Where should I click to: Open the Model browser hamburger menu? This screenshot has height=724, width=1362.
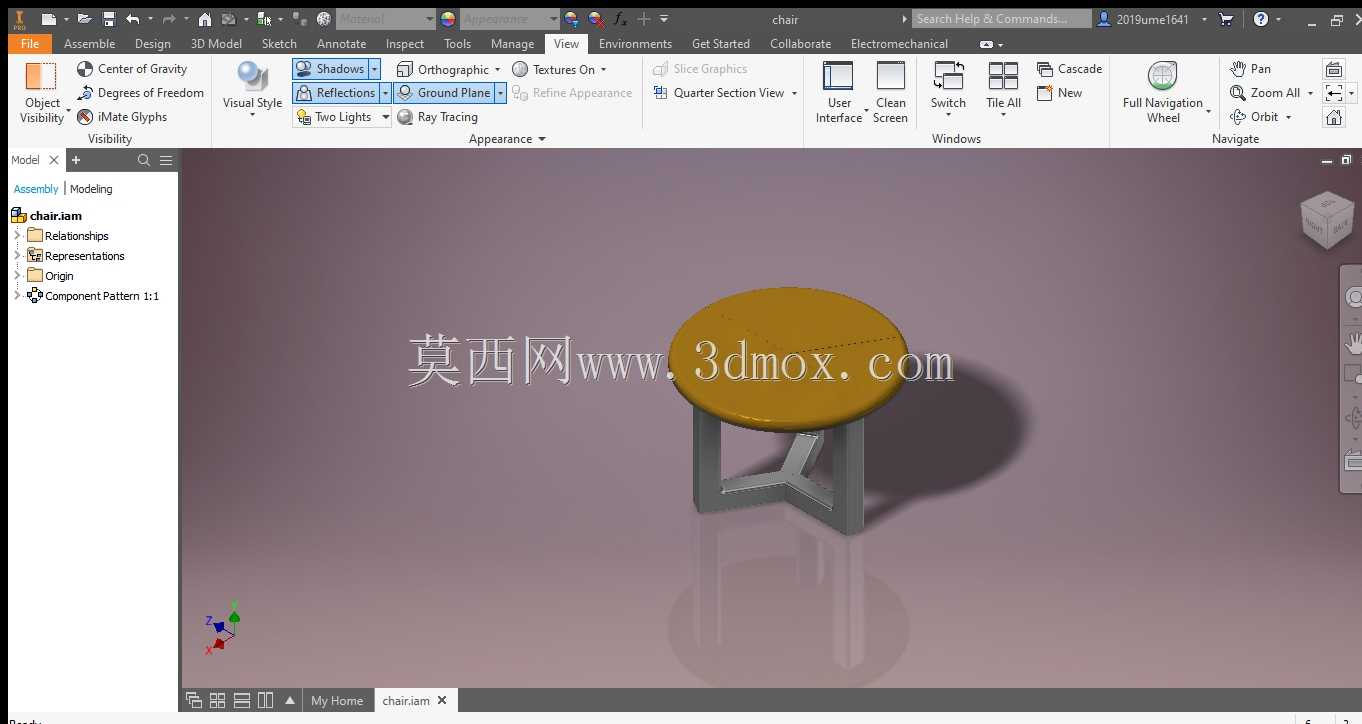click(166, 160)
